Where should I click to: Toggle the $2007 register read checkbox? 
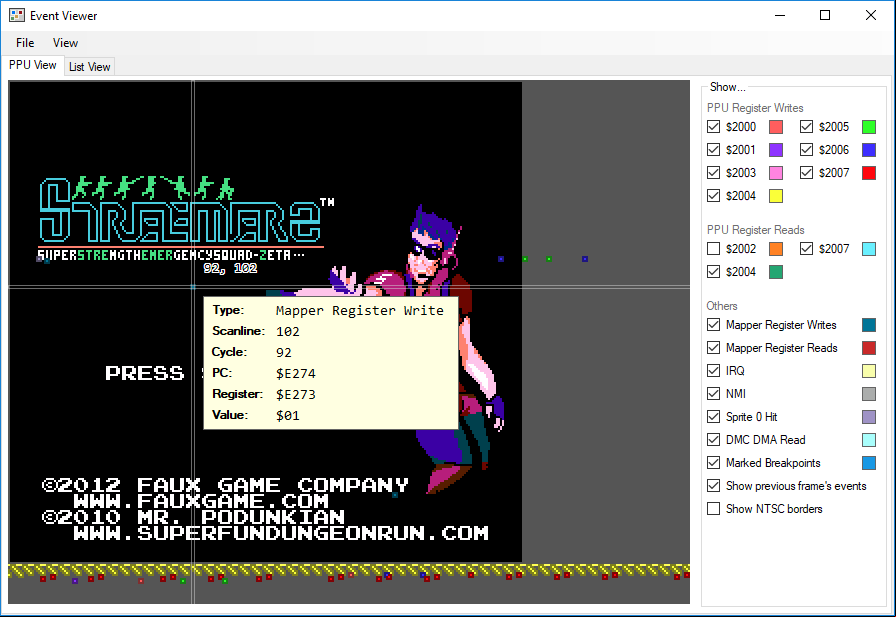pos(806,249)
